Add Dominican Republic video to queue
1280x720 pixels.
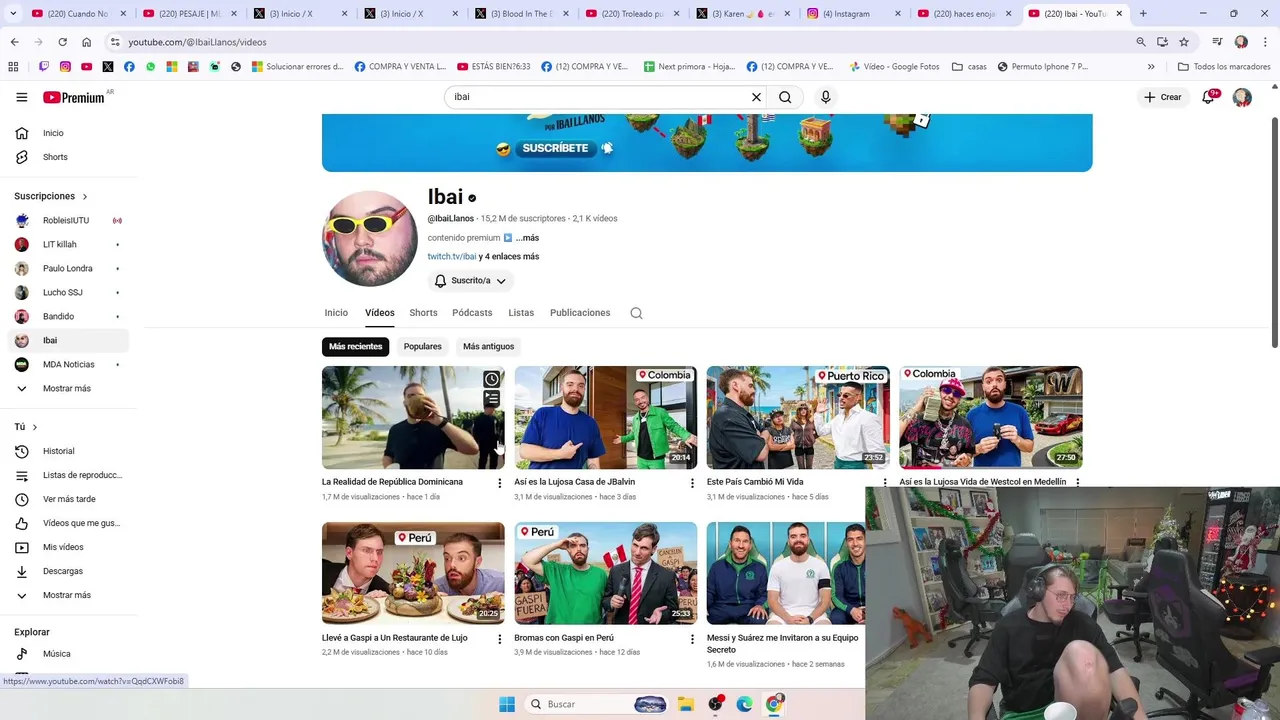[x=491, y=399]
